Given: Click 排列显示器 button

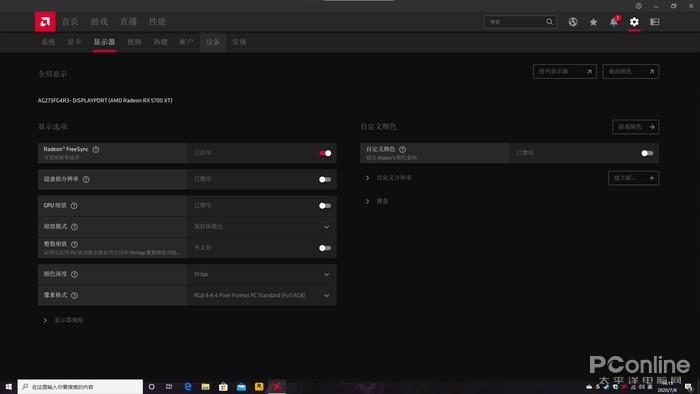Looking at the screenshot, I should [x=565, y=71].
